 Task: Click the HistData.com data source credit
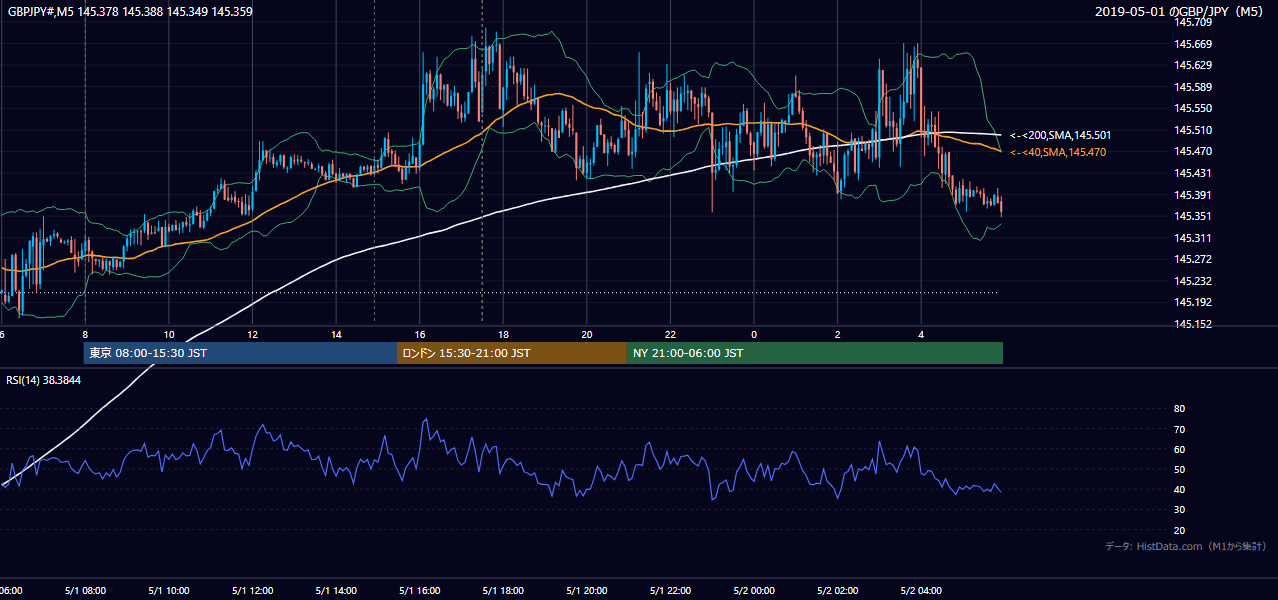coord(1185,546)
